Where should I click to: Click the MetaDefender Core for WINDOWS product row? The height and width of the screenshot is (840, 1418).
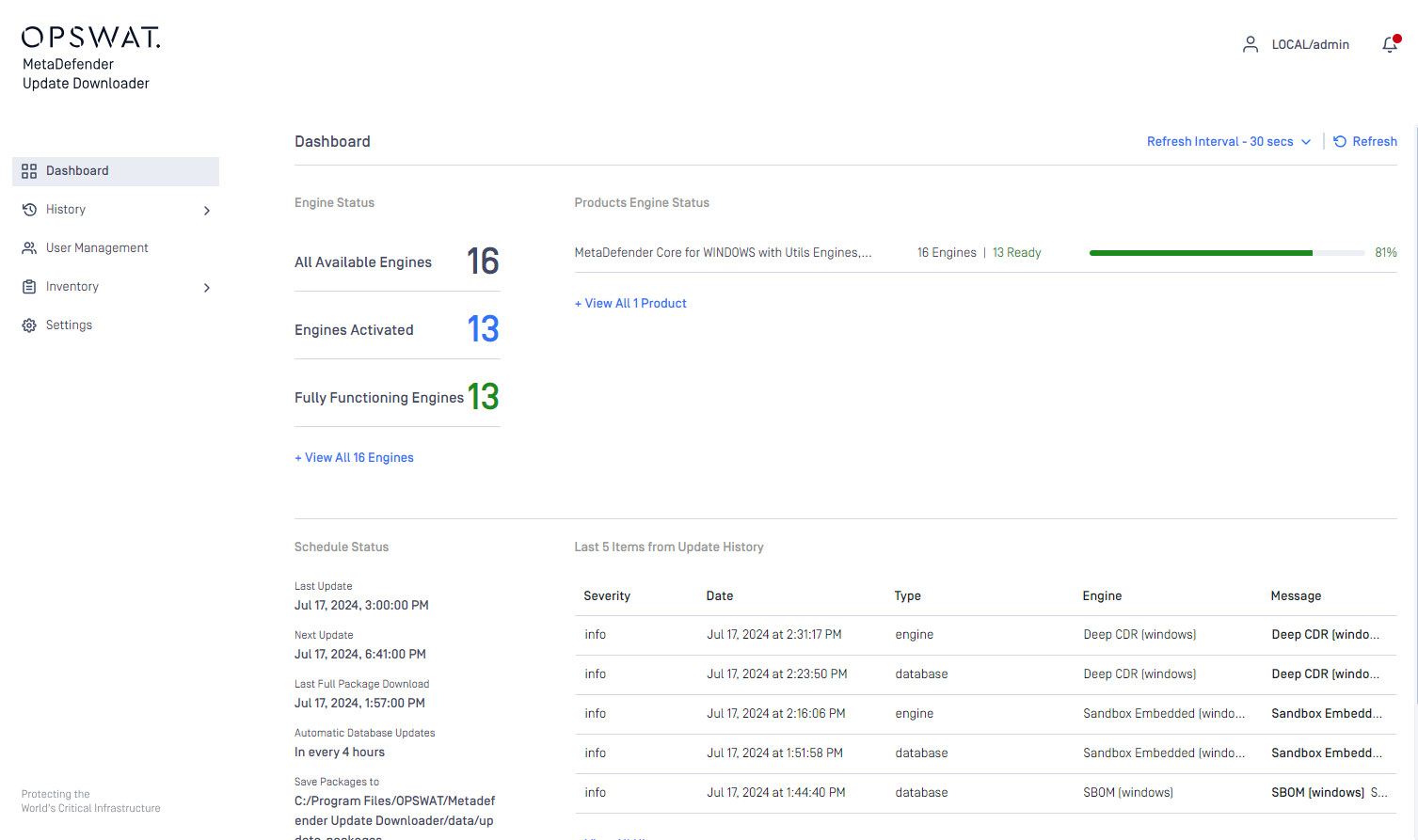click(985, 252)
